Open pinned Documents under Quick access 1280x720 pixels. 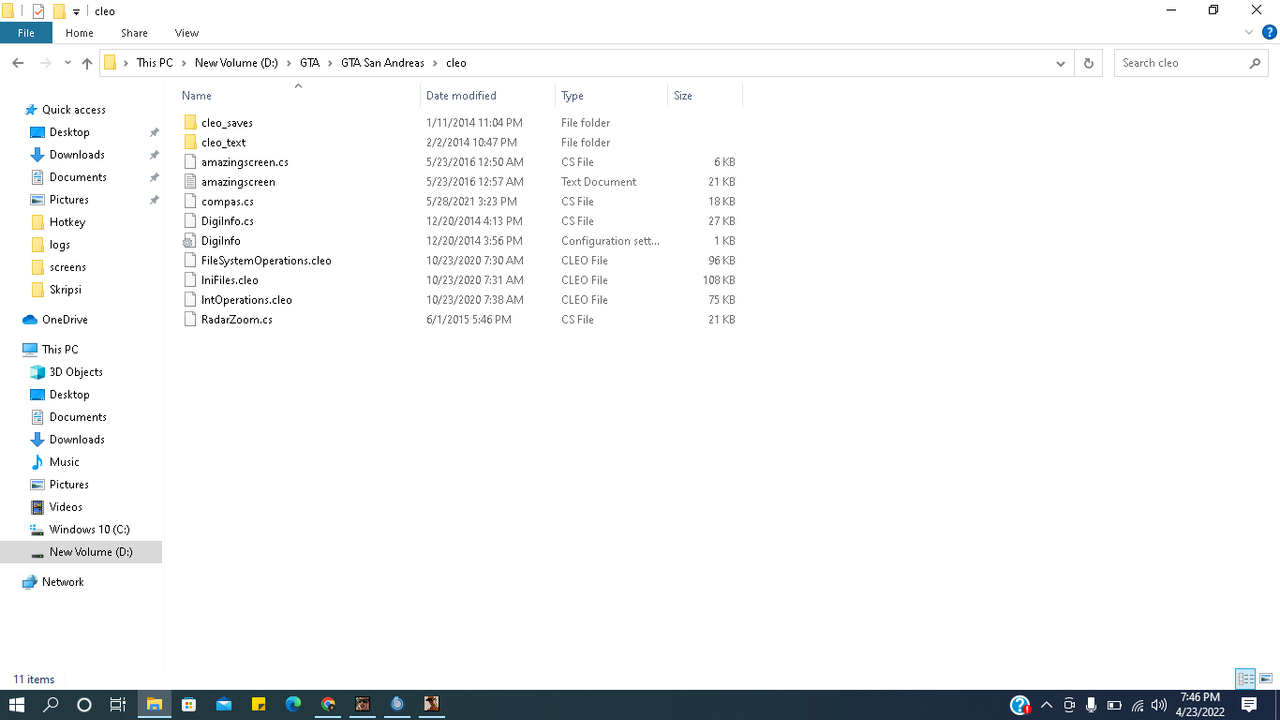(x=77, y=177)
